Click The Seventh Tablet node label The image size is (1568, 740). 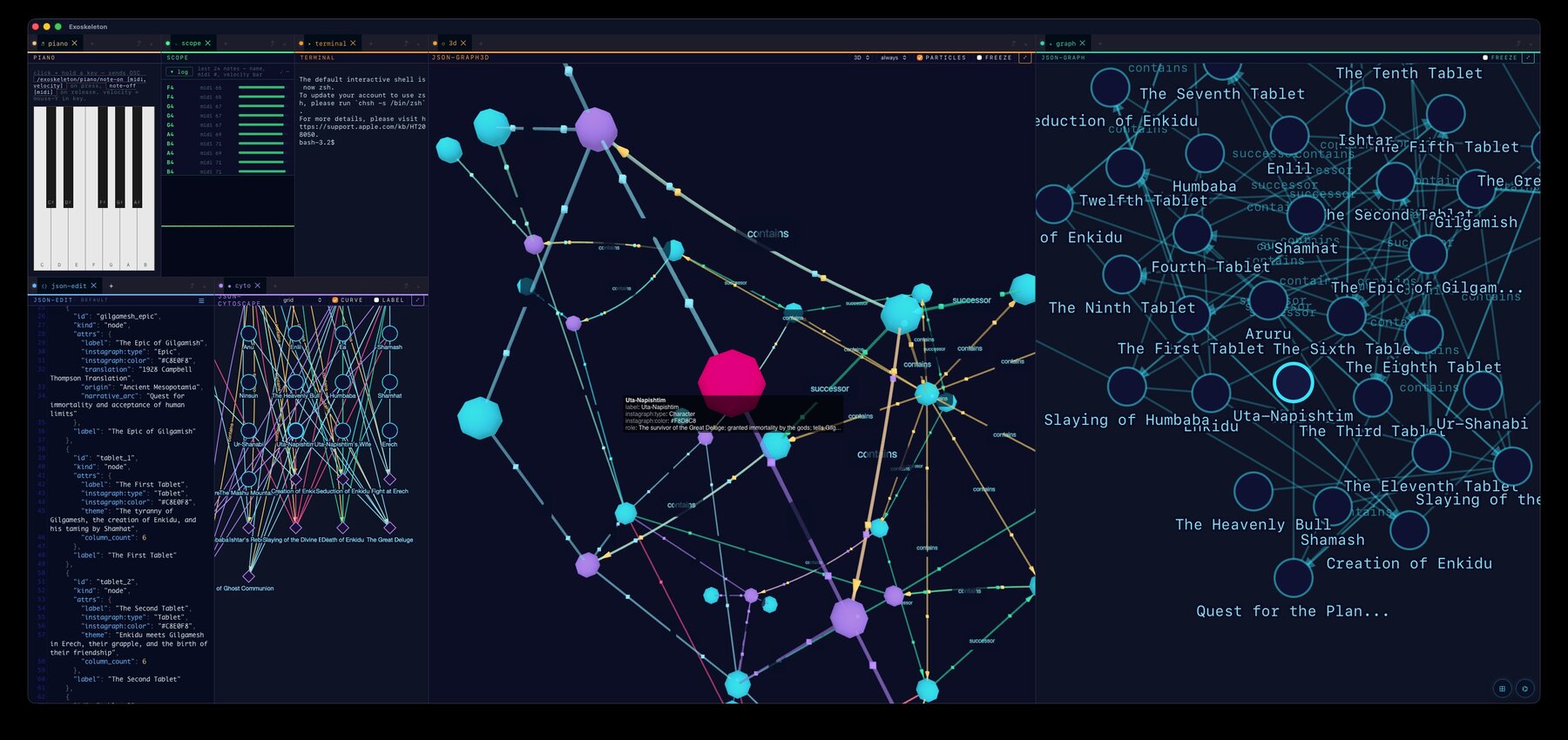pos(1222,94)
